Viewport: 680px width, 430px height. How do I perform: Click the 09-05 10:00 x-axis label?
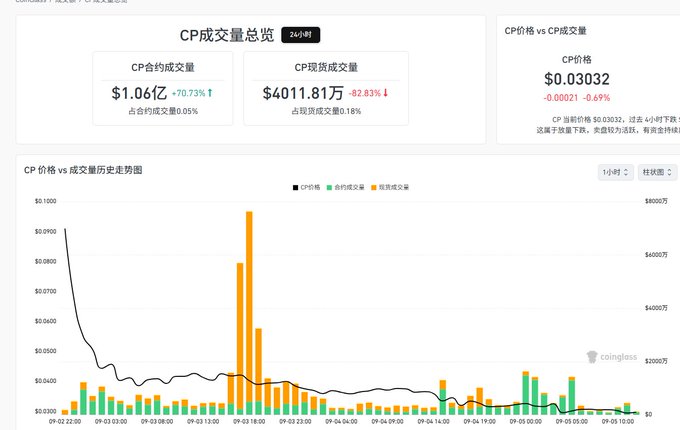[x=618, y=421]
